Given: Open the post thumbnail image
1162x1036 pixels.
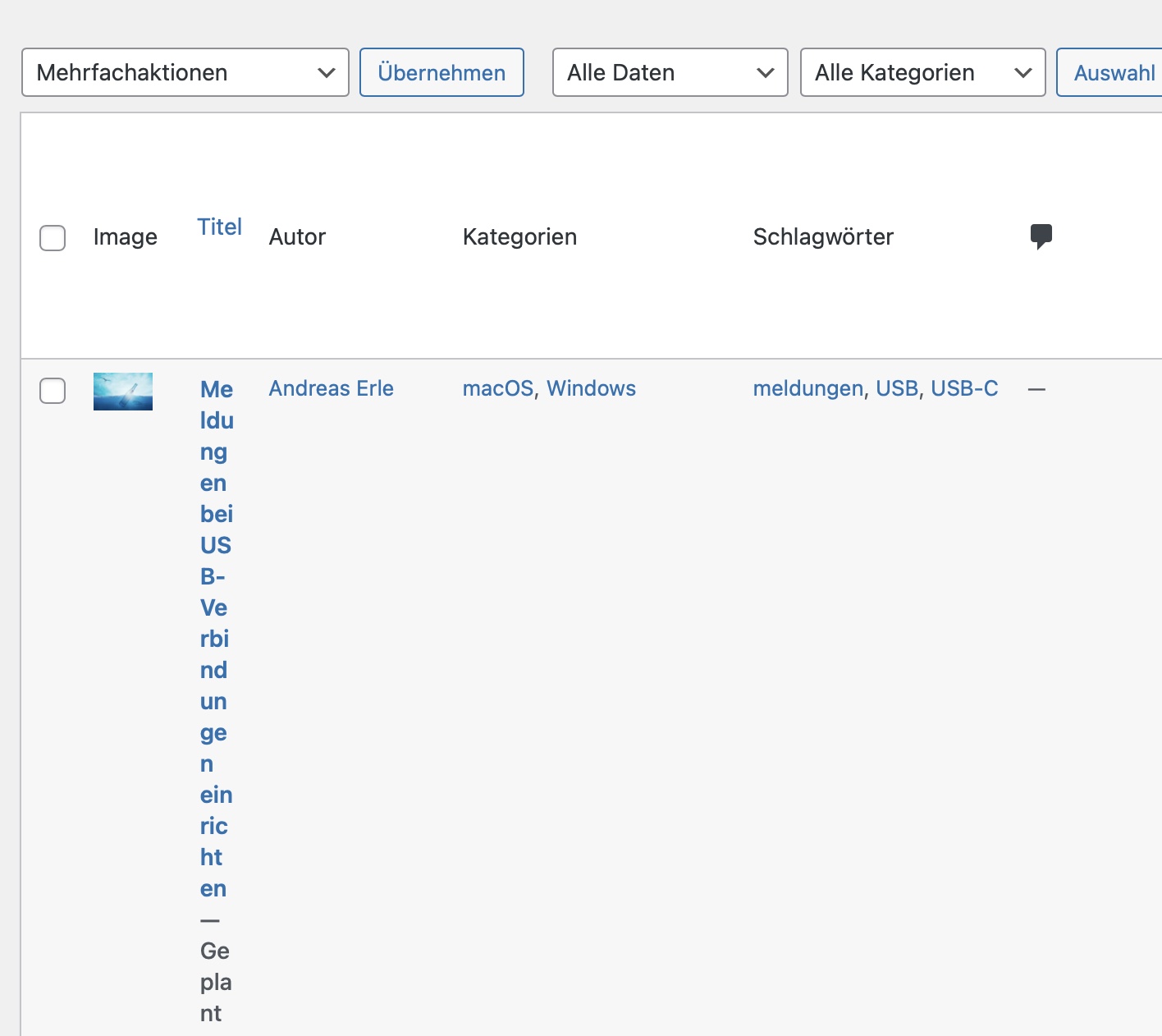Looking at the screenshot, I should coord(123,392).
